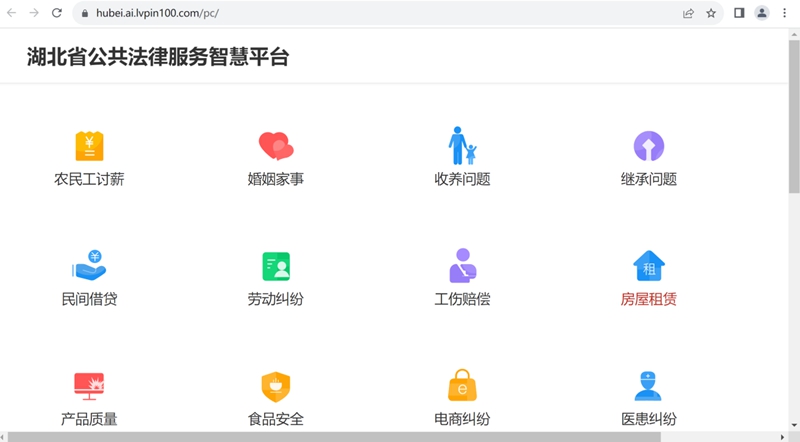Click the 继承问题 purple circle icon
The height and width of the screenshot is (442, 800).
(x=648, y=146)
